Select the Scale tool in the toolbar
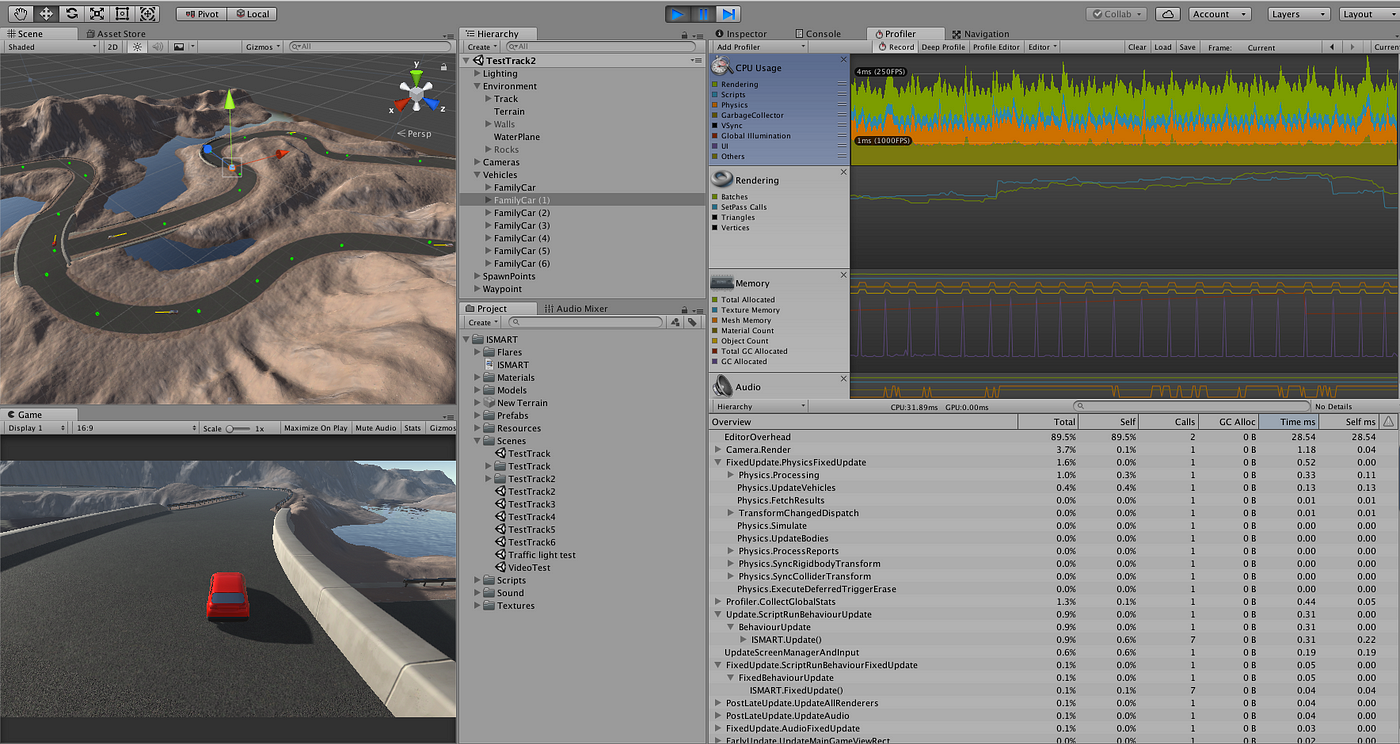Viewport: 1400px width, 744px height. coord(97,14)
